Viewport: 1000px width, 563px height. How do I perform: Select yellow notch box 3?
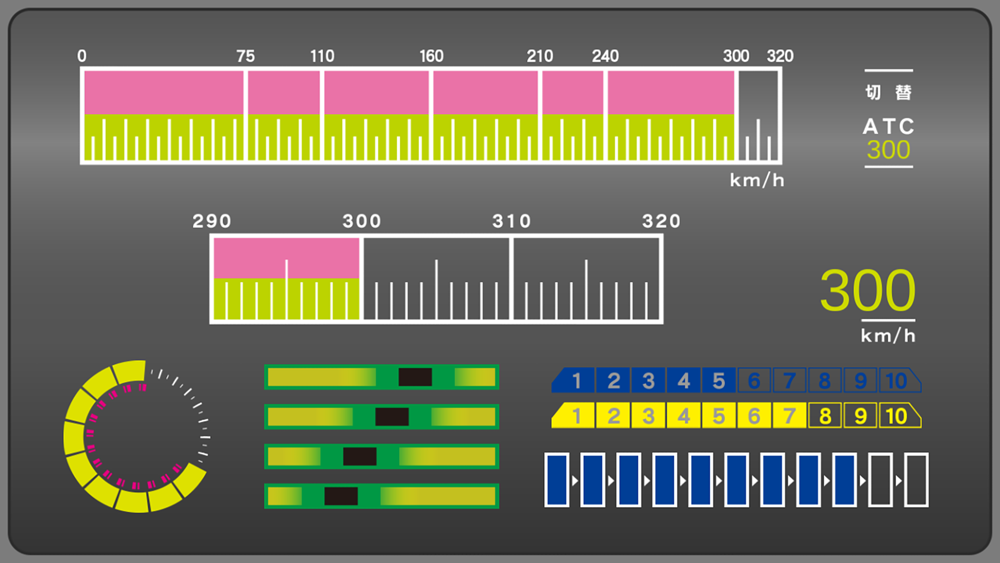648,416
